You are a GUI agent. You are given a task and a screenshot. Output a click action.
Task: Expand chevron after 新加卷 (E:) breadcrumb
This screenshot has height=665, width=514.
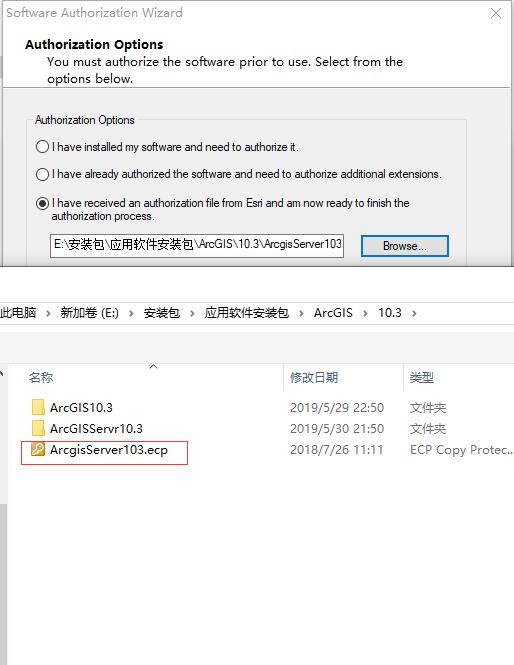(131, 313)
